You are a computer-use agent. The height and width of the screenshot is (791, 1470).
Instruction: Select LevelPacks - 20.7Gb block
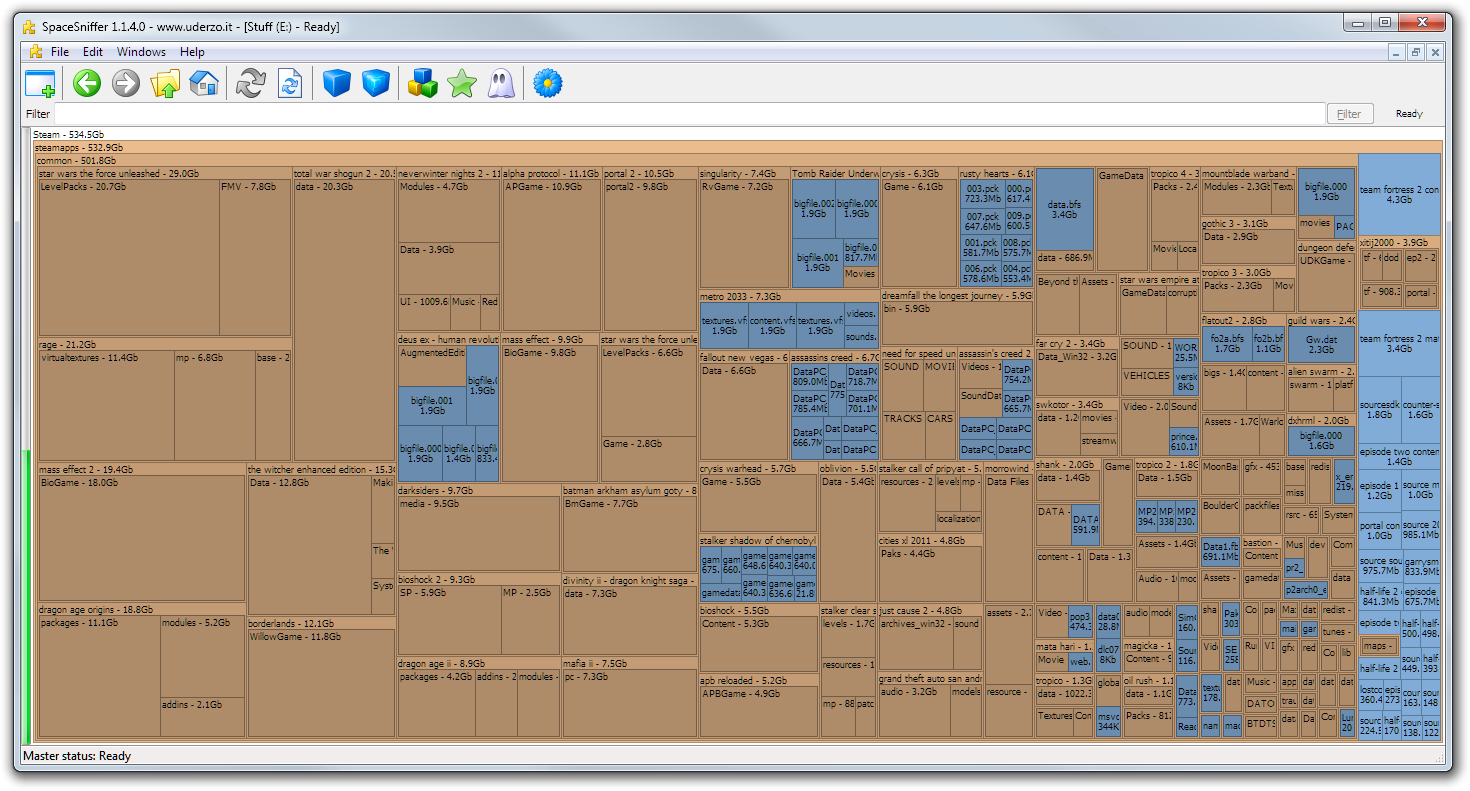[x=129, y=258]
